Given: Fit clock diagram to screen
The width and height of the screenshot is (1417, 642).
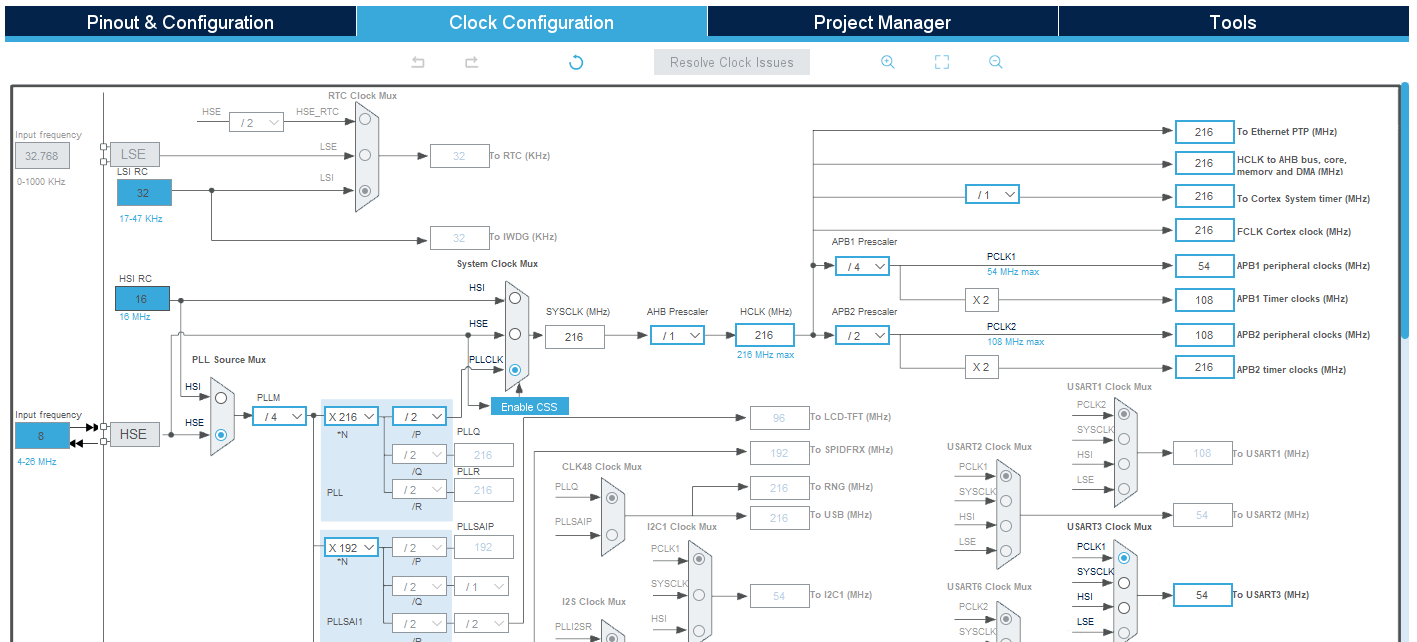Looking at the screenshot, I should click(x=941, y=62).
